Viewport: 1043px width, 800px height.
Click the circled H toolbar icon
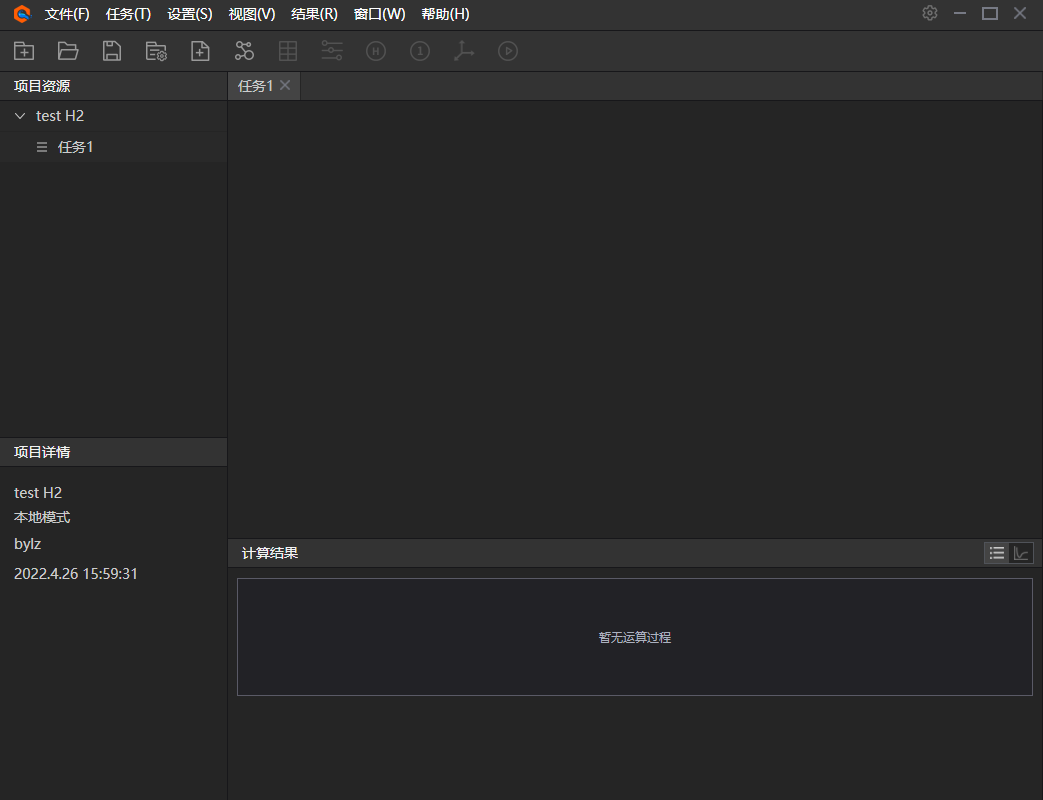376,51
